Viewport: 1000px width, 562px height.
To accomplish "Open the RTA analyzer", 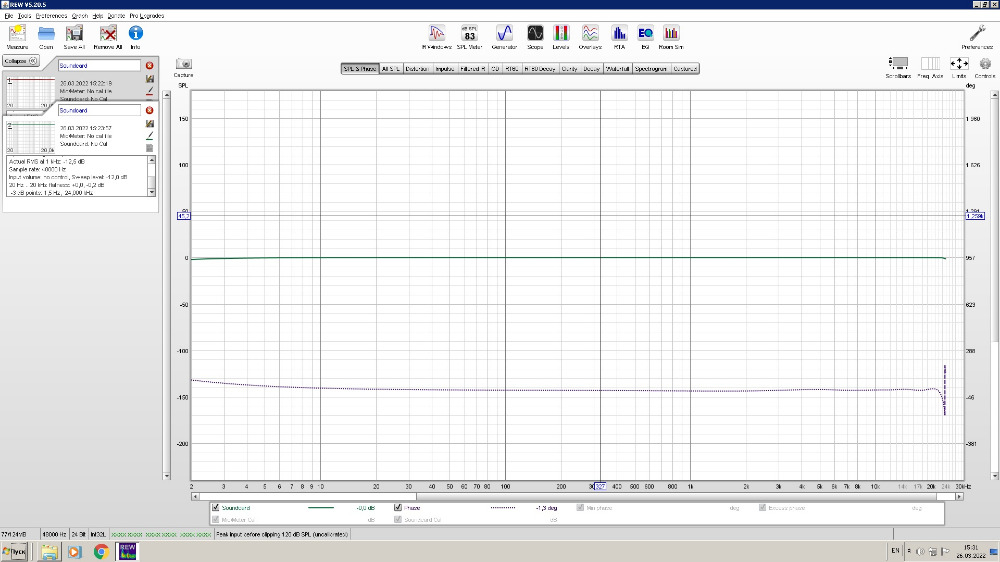I will [x=619, y=37].
